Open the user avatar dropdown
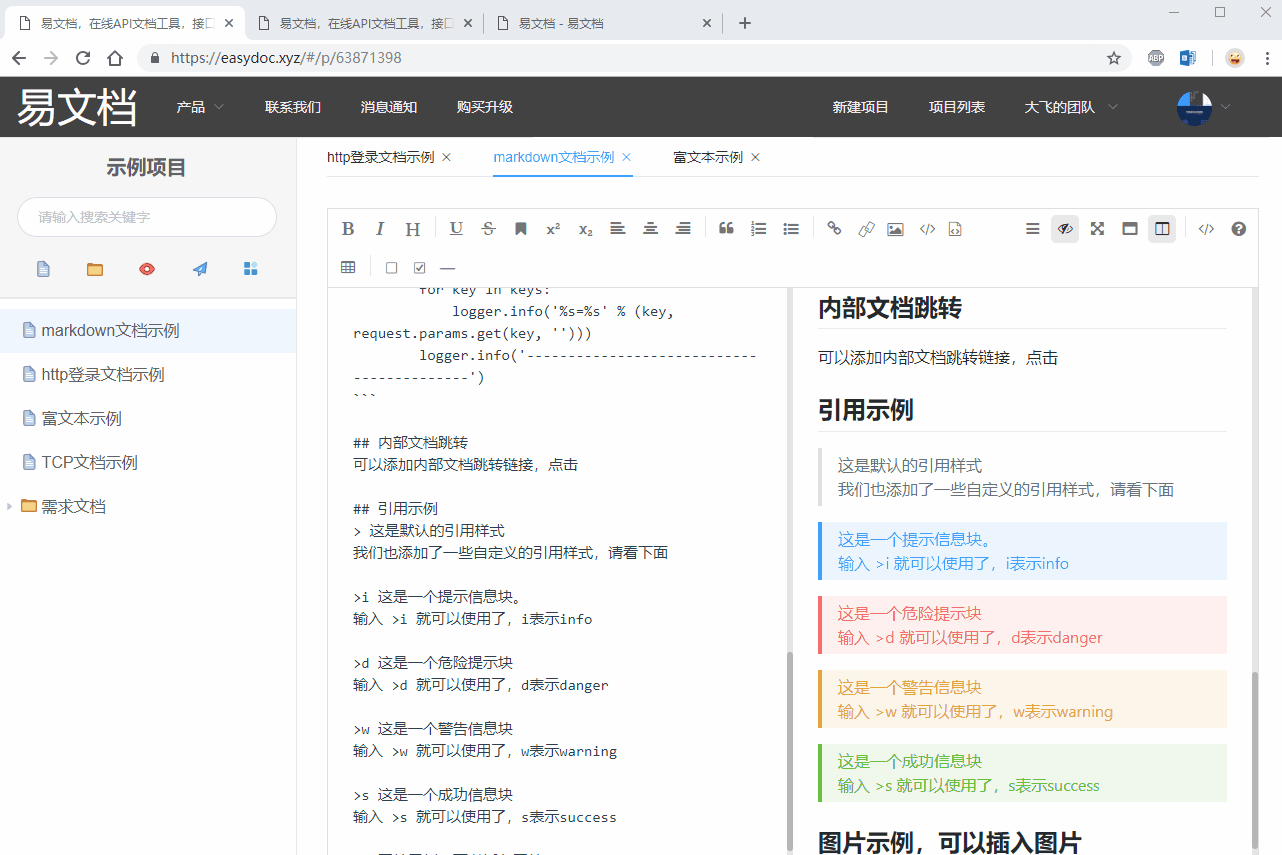 click(x=1203, y=107)
